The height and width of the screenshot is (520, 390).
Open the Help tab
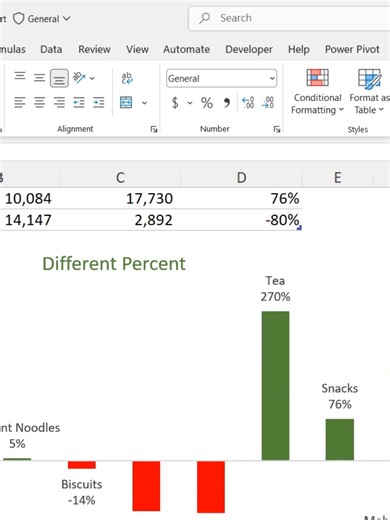[x=299, y=49]
